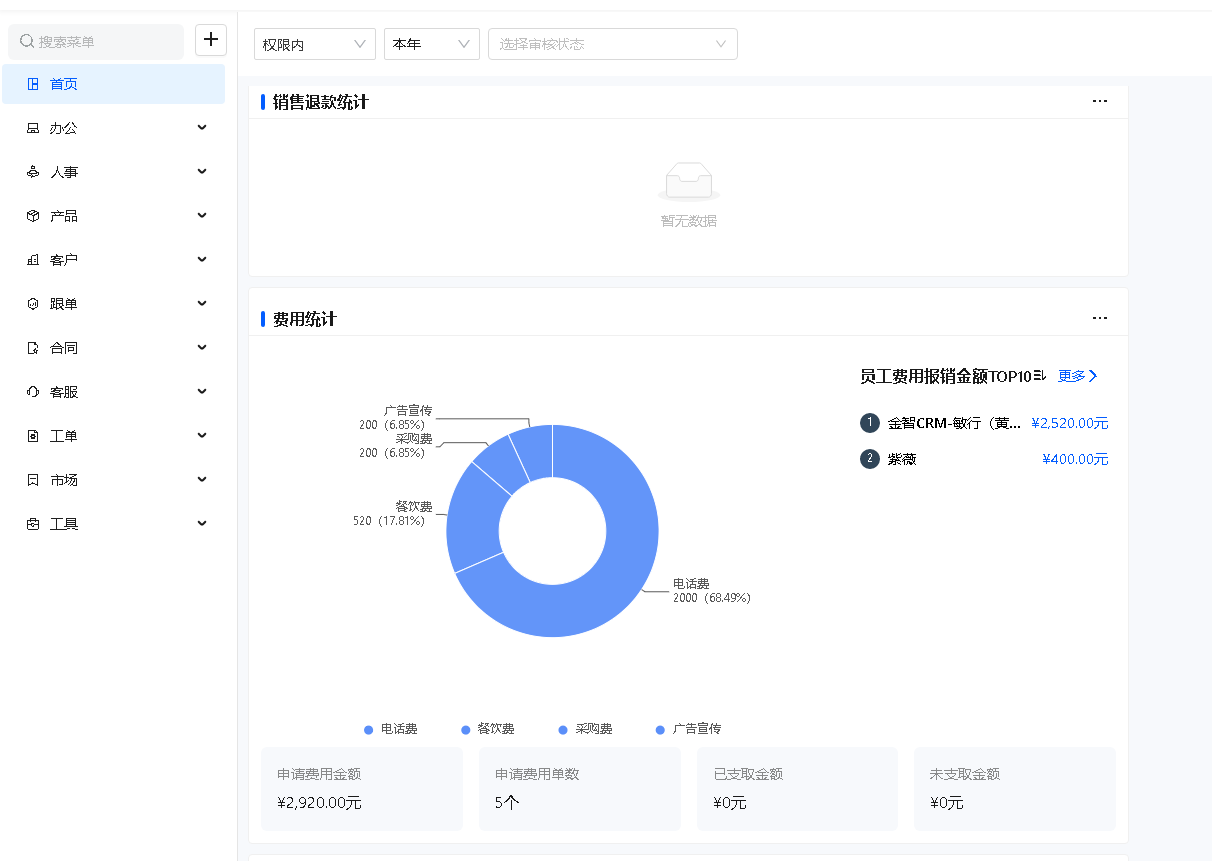
Task: Expand 客户 menu chevron
Action: pos(202,260)
